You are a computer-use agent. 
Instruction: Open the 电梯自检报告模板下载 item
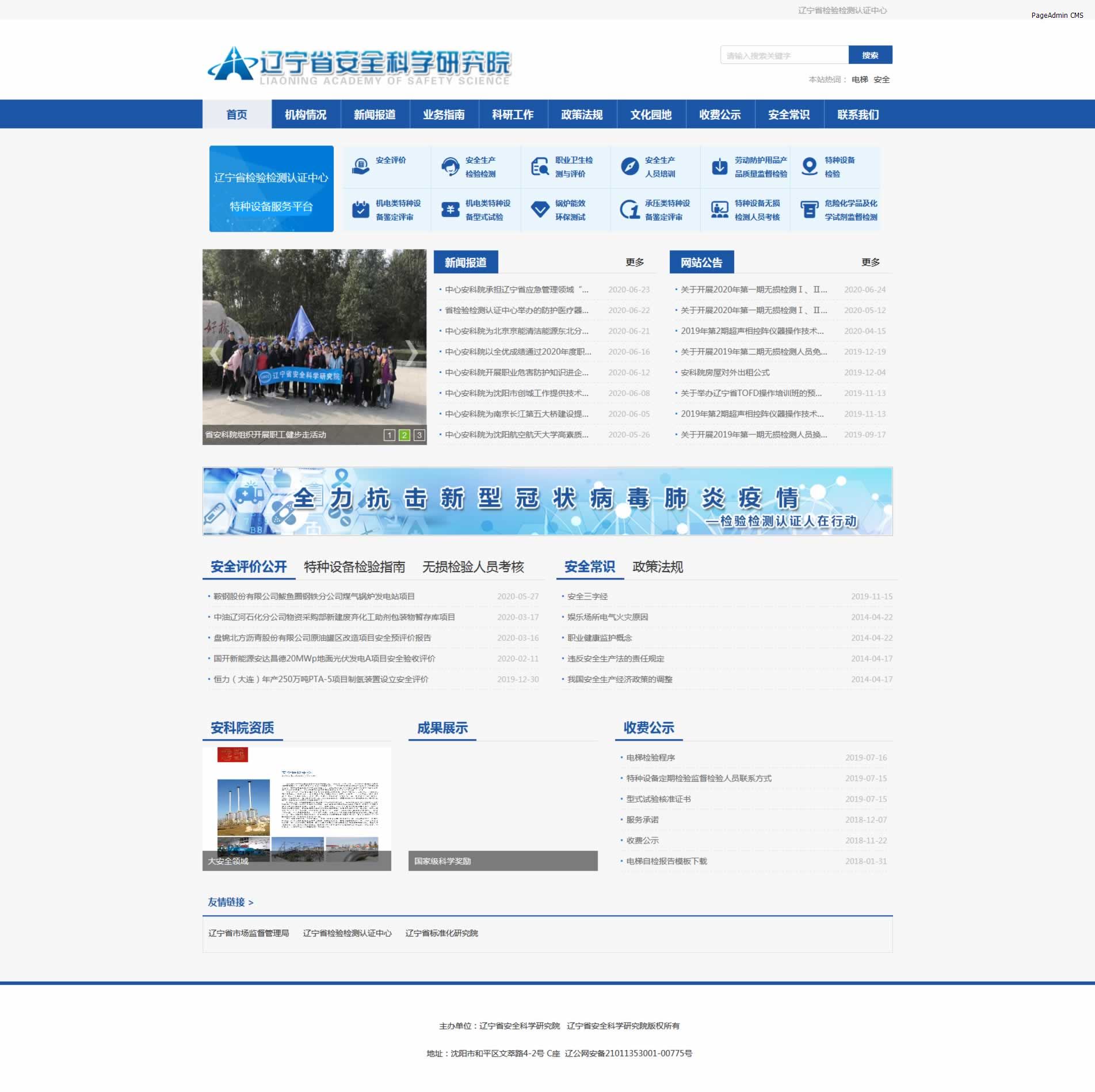coord(666,861)
